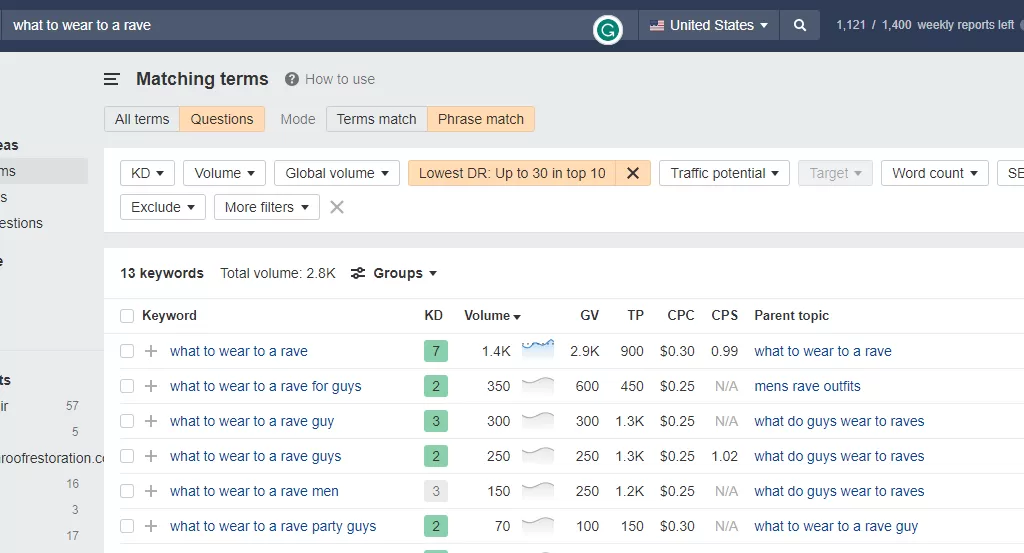Viewport: 1024px width, 553px height.
Task: Sort by the KD column header
Action: [x=434, y=315]
